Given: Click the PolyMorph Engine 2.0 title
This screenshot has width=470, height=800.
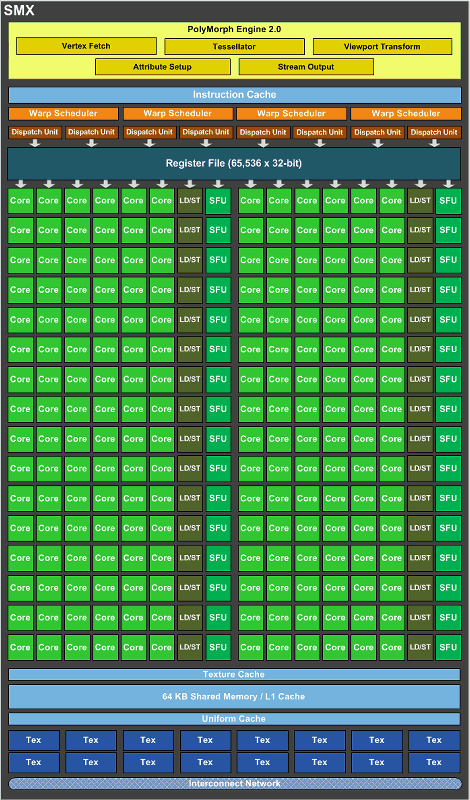Looking at the screenshot, I should pyautogui.click(x=234, y=29).
